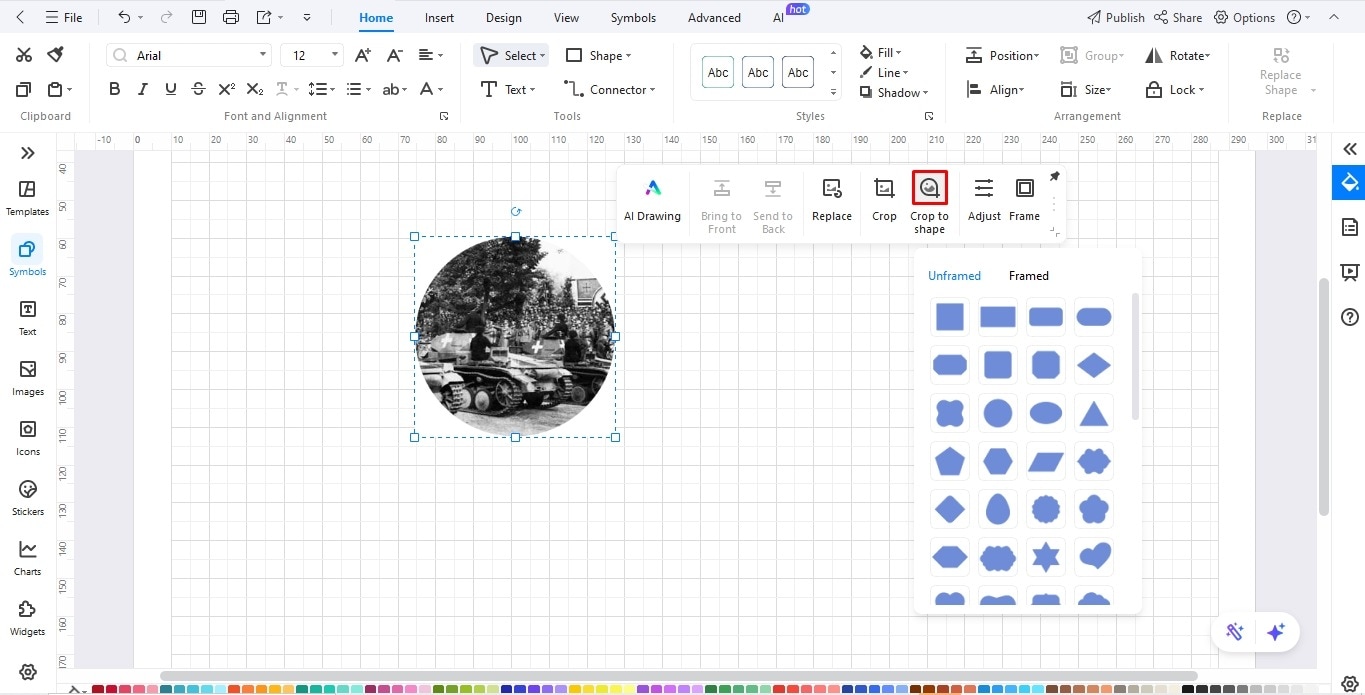This screenshot has width=1365, height=695.
Task: Open the Position dropdown
Action: [1002, 55]
